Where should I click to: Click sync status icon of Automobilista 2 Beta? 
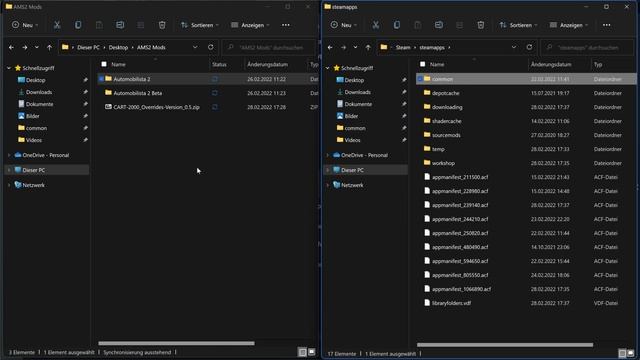click(215, 93)
